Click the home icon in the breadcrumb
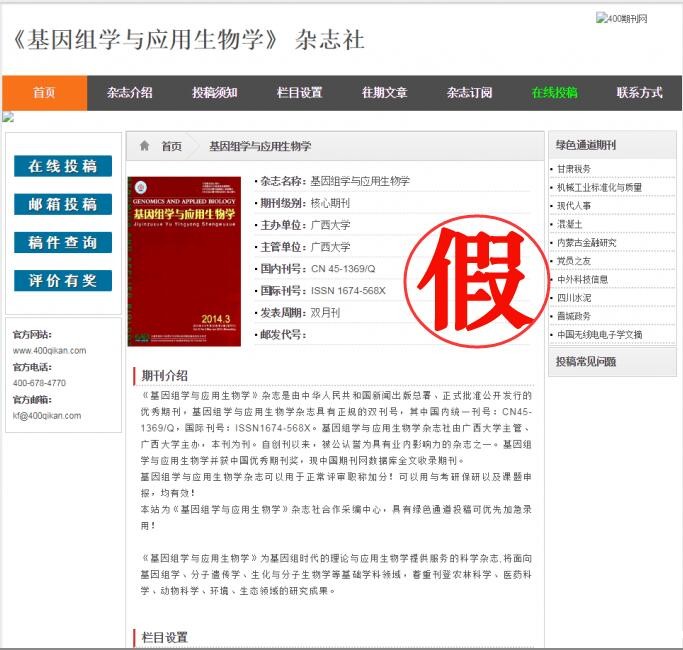This screenshot has width=683, height=650. pos(144,146)
